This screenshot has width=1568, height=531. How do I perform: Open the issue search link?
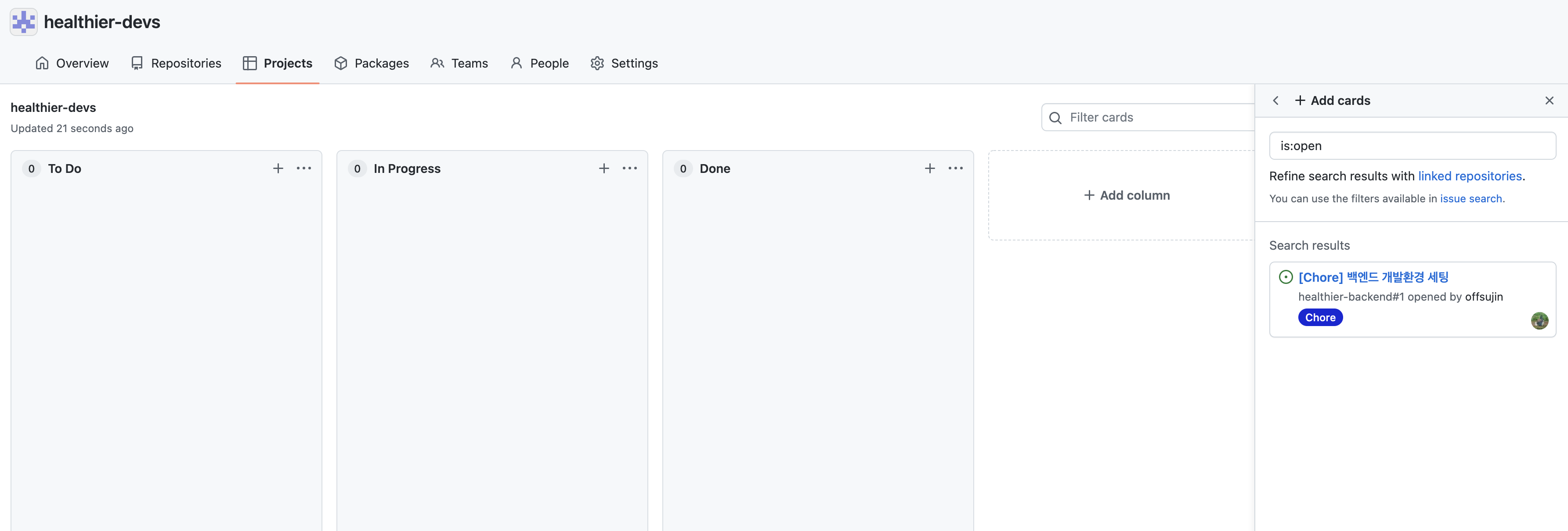click(1470, 199)
